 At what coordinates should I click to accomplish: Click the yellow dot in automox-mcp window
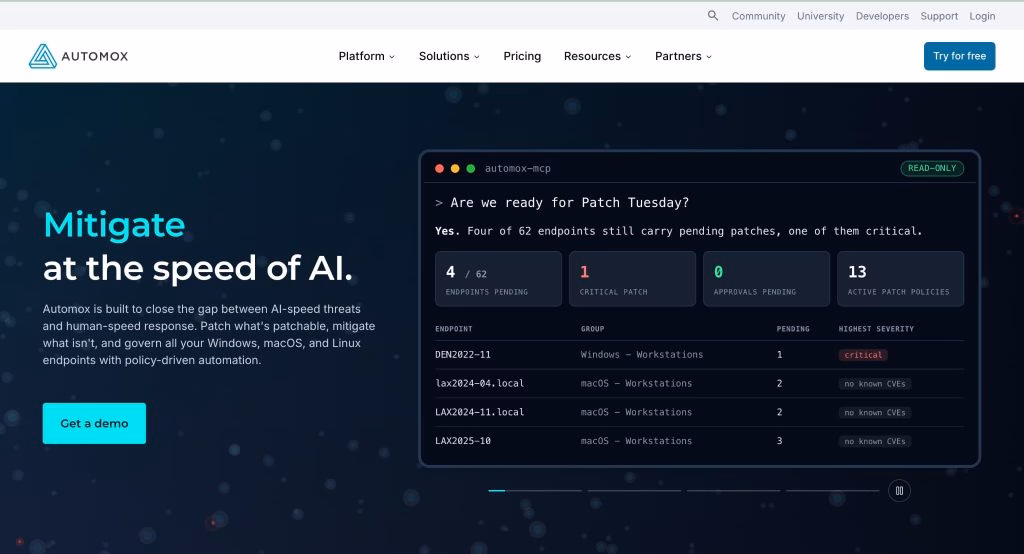point(455,169)
